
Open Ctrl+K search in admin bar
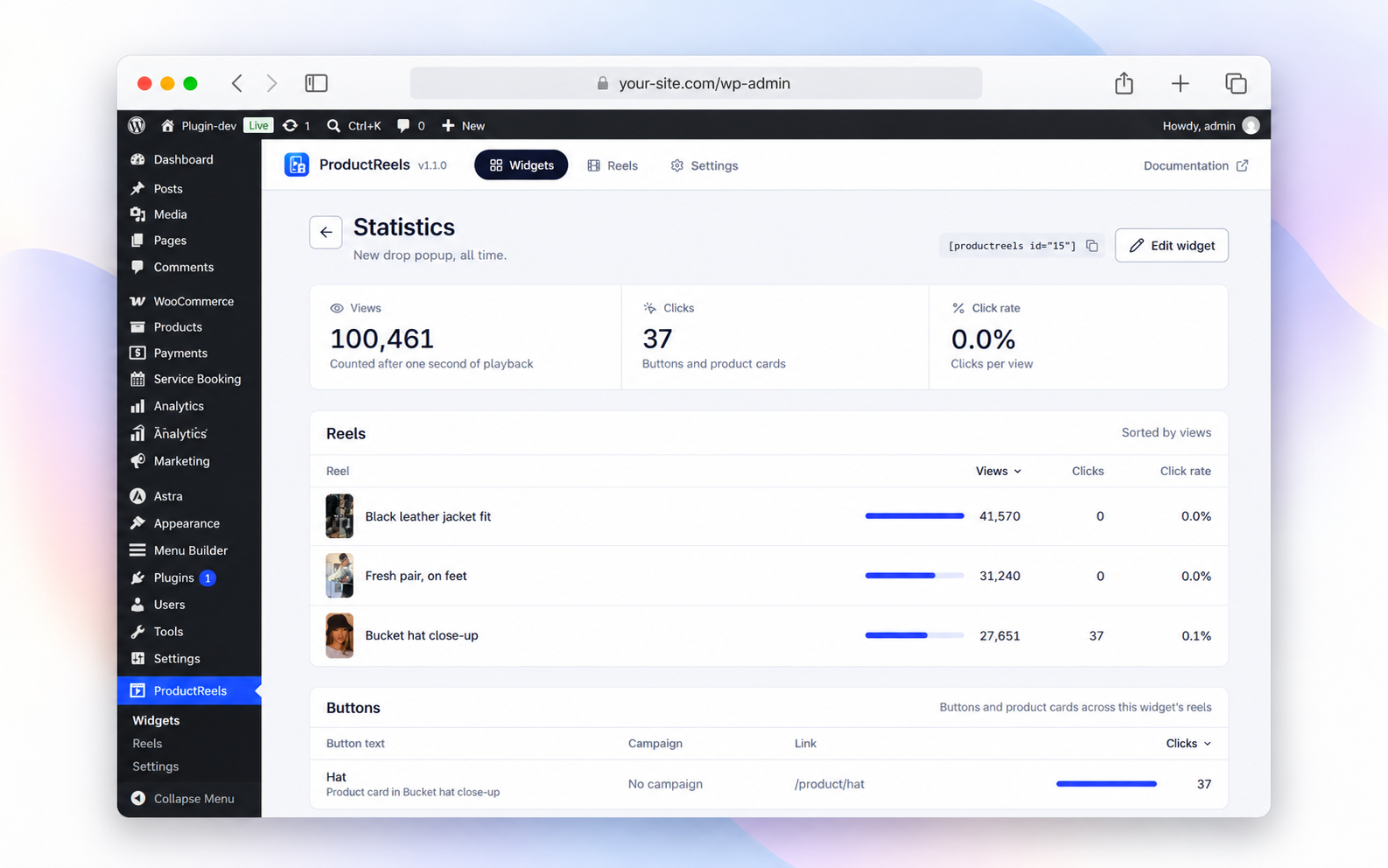[x=354, y=125]
